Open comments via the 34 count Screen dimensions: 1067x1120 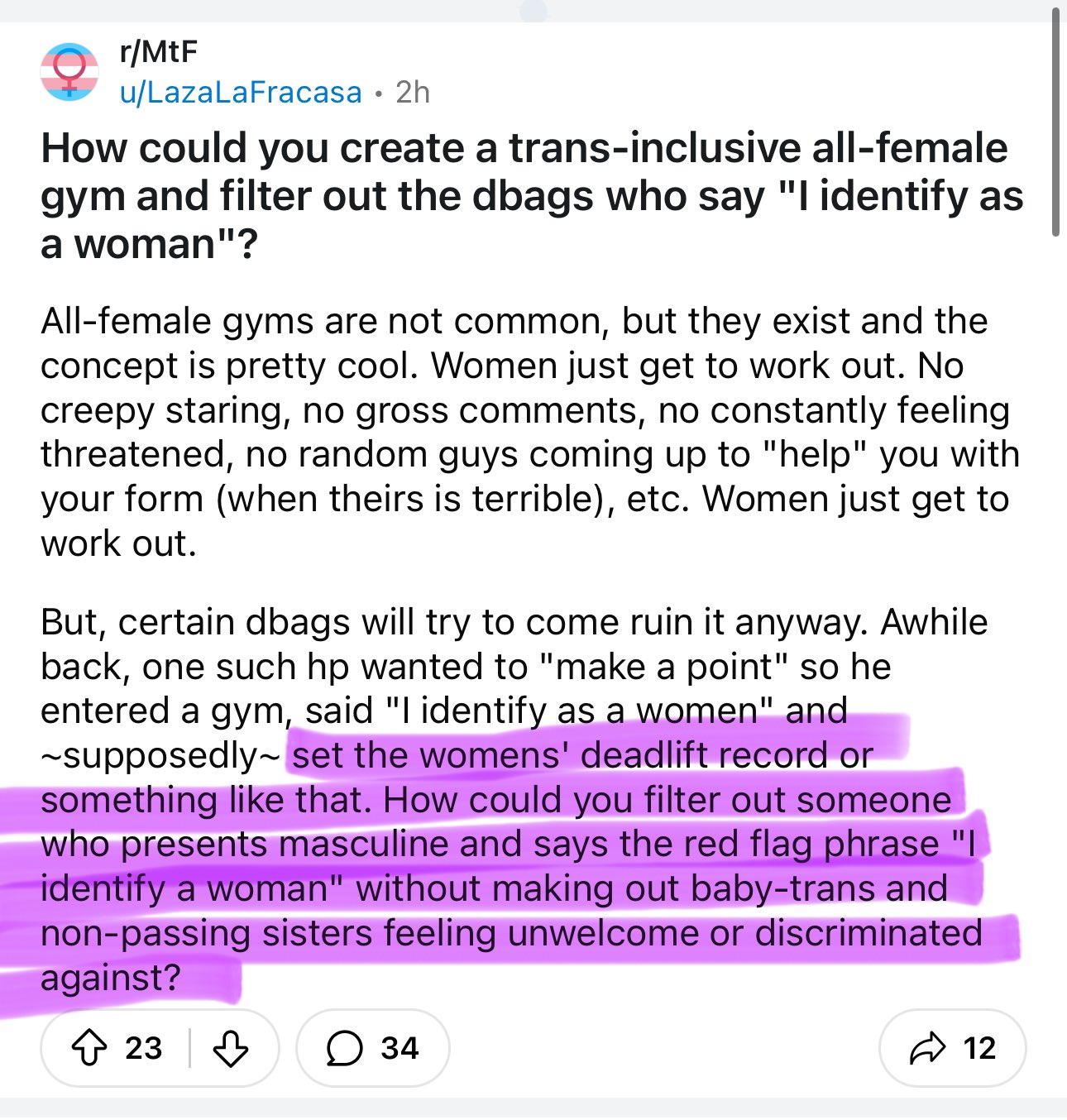point(400,1048)
